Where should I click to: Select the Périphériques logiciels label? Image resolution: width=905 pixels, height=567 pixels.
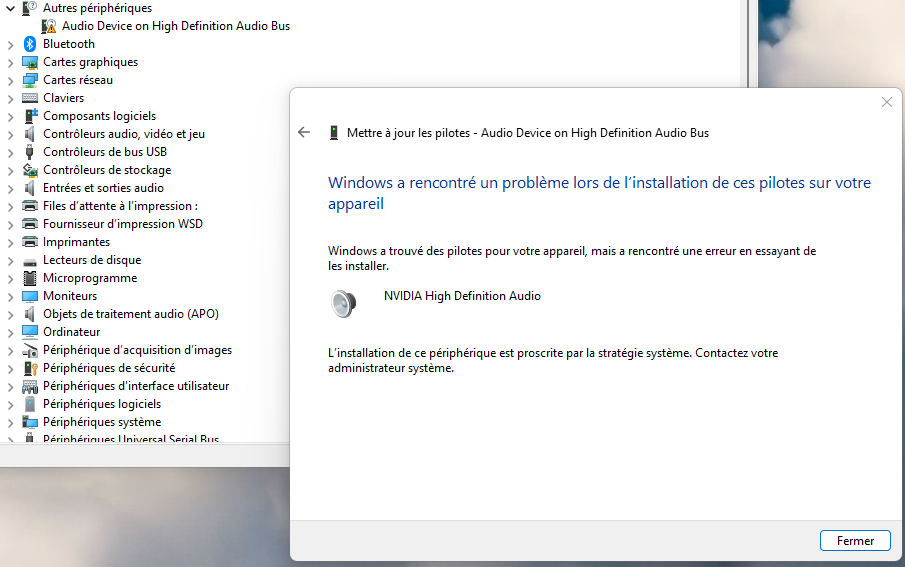click(102, 404)
